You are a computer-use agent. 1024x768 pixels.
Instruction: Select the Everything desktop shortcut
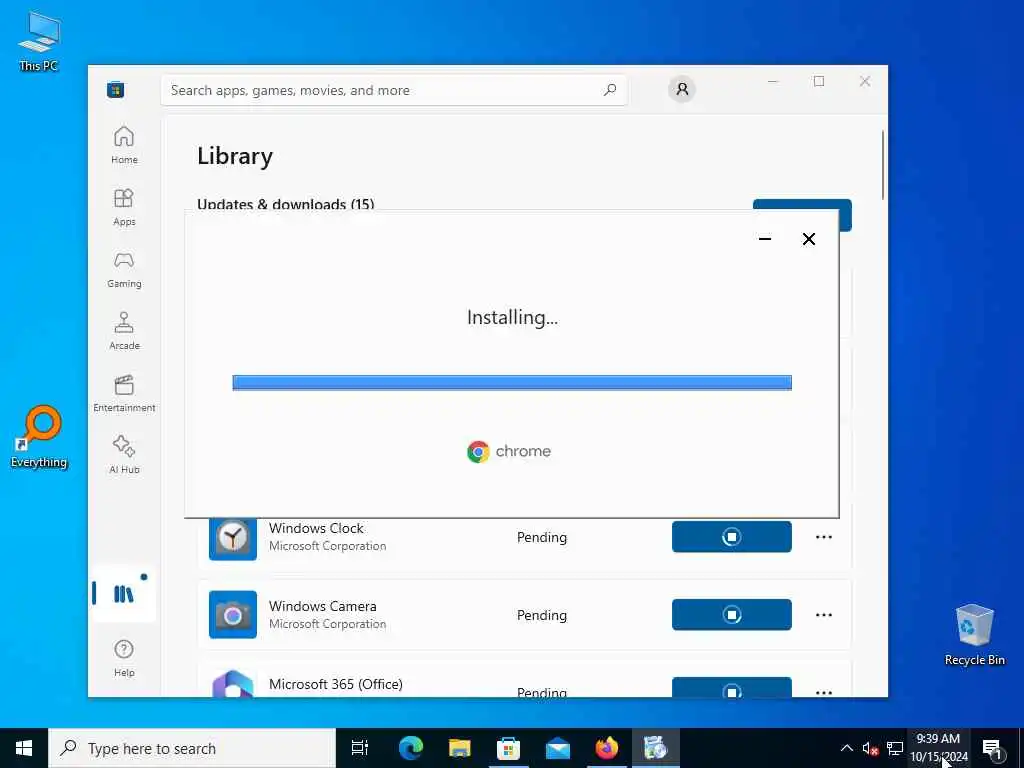(x=39, y=437)
